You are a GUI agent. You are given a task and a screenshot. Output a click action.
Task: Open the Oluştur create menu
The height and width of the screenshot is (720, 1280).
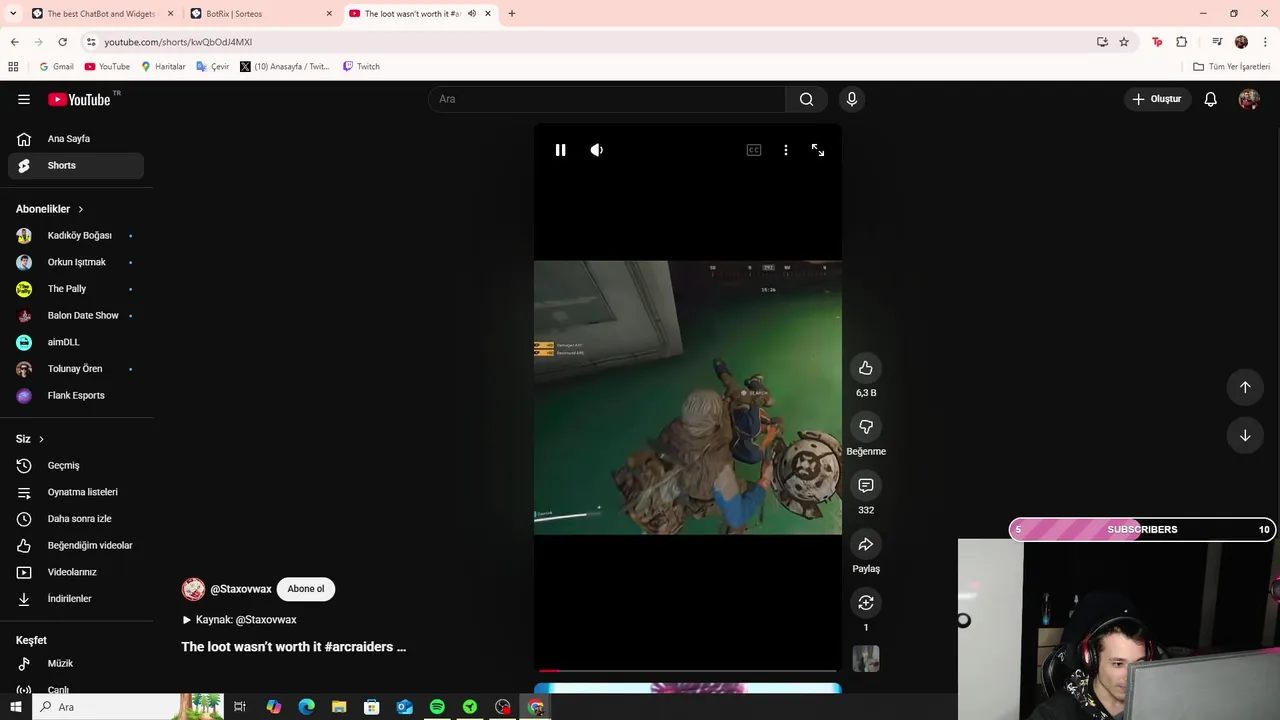pos(1157,99)
